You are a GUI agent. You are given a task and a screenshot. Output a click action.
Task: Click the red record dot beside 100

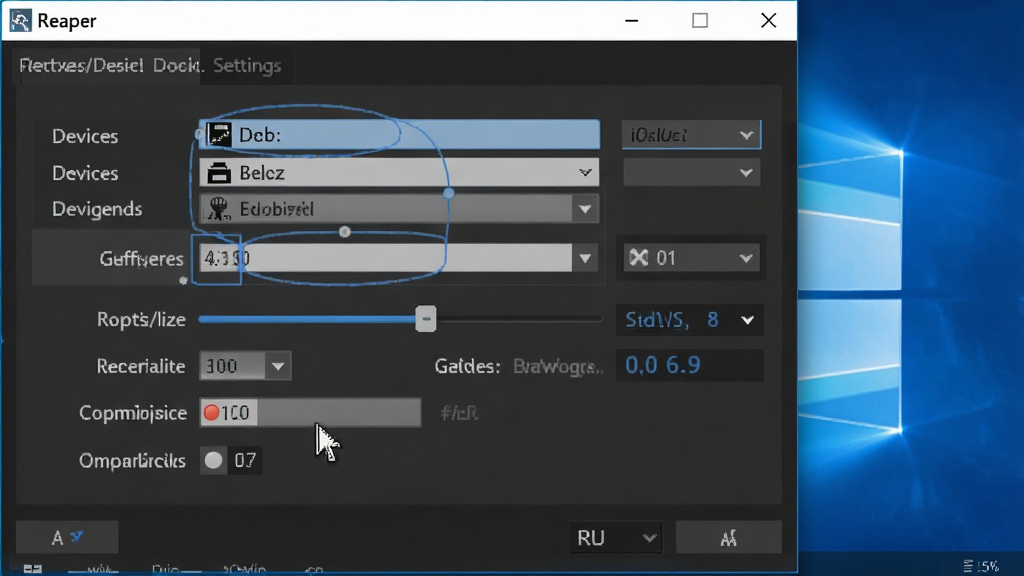click(x=211, y=413)
